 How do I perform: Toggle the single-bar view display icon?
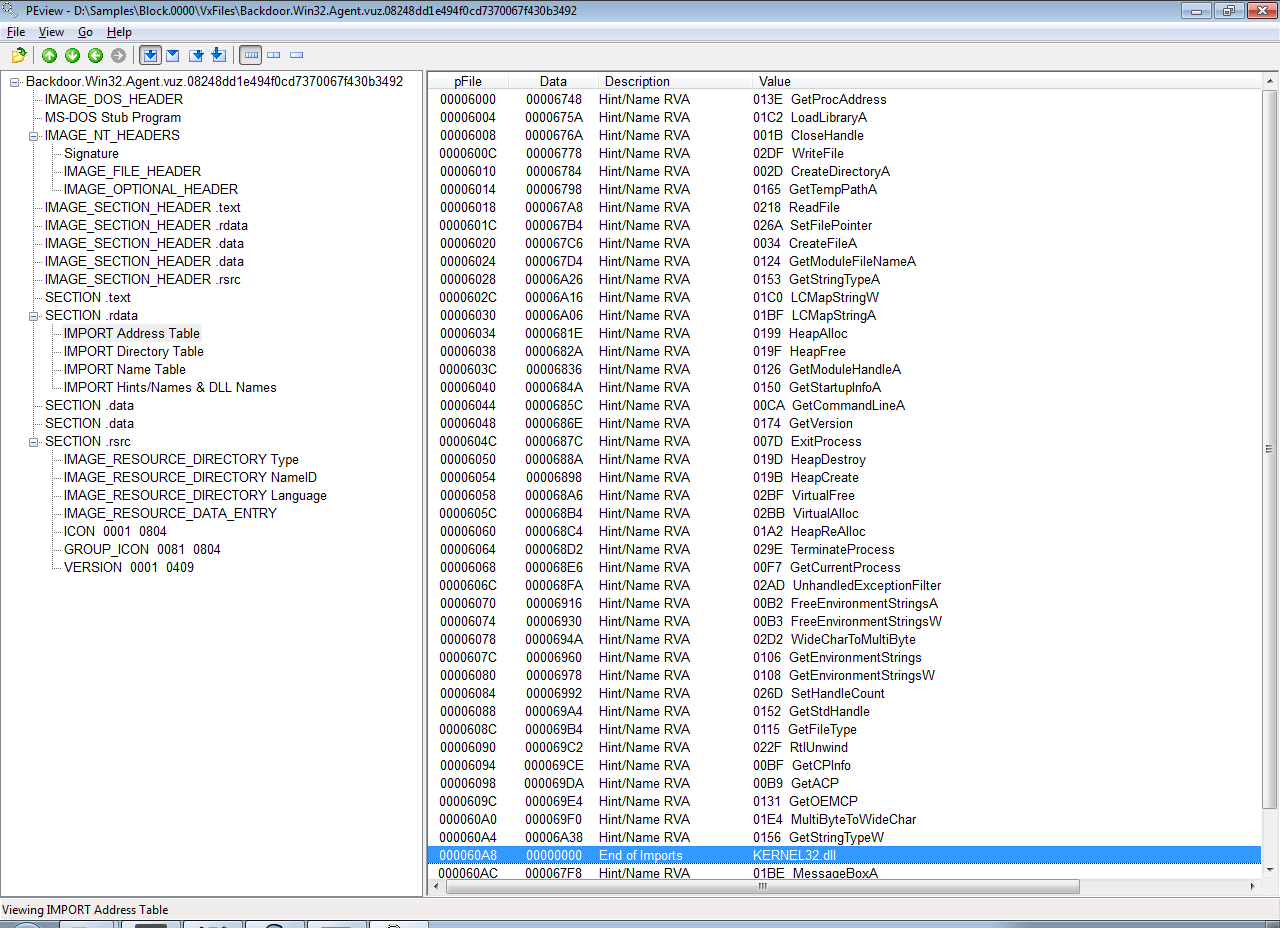(x=295, y=55)
